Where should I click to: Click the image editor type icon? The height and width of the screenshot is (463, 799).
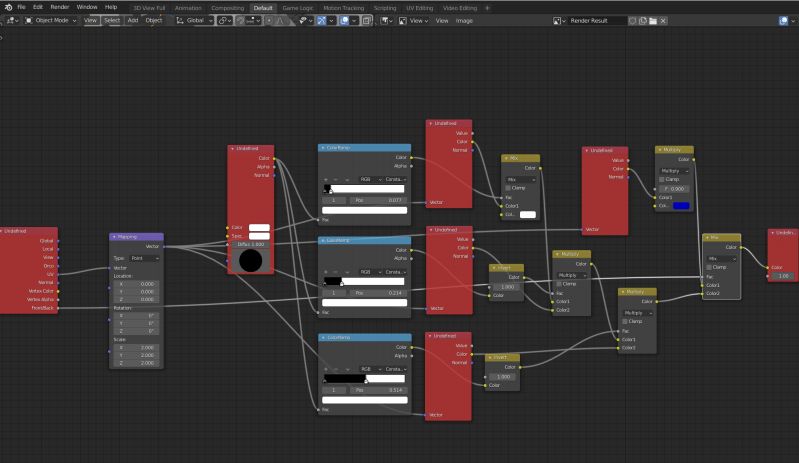pyautogui.click(x=405, y=21)
